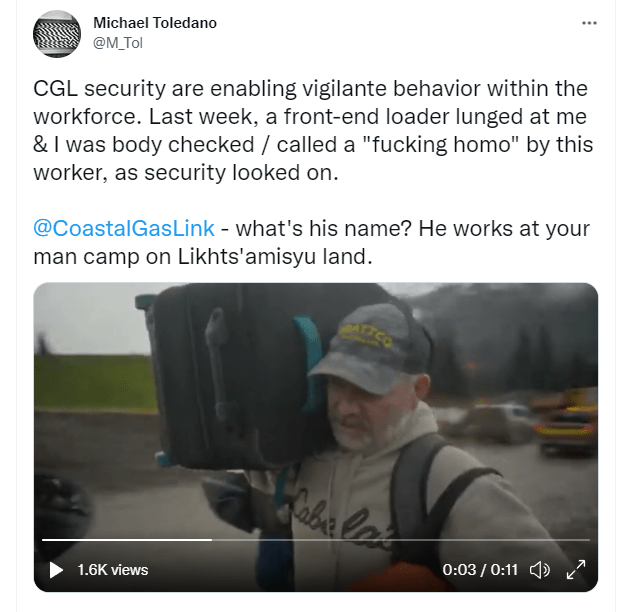Click the video frame showing the man
This screenshot has width=624, height=612.
[x=316, y=437]
